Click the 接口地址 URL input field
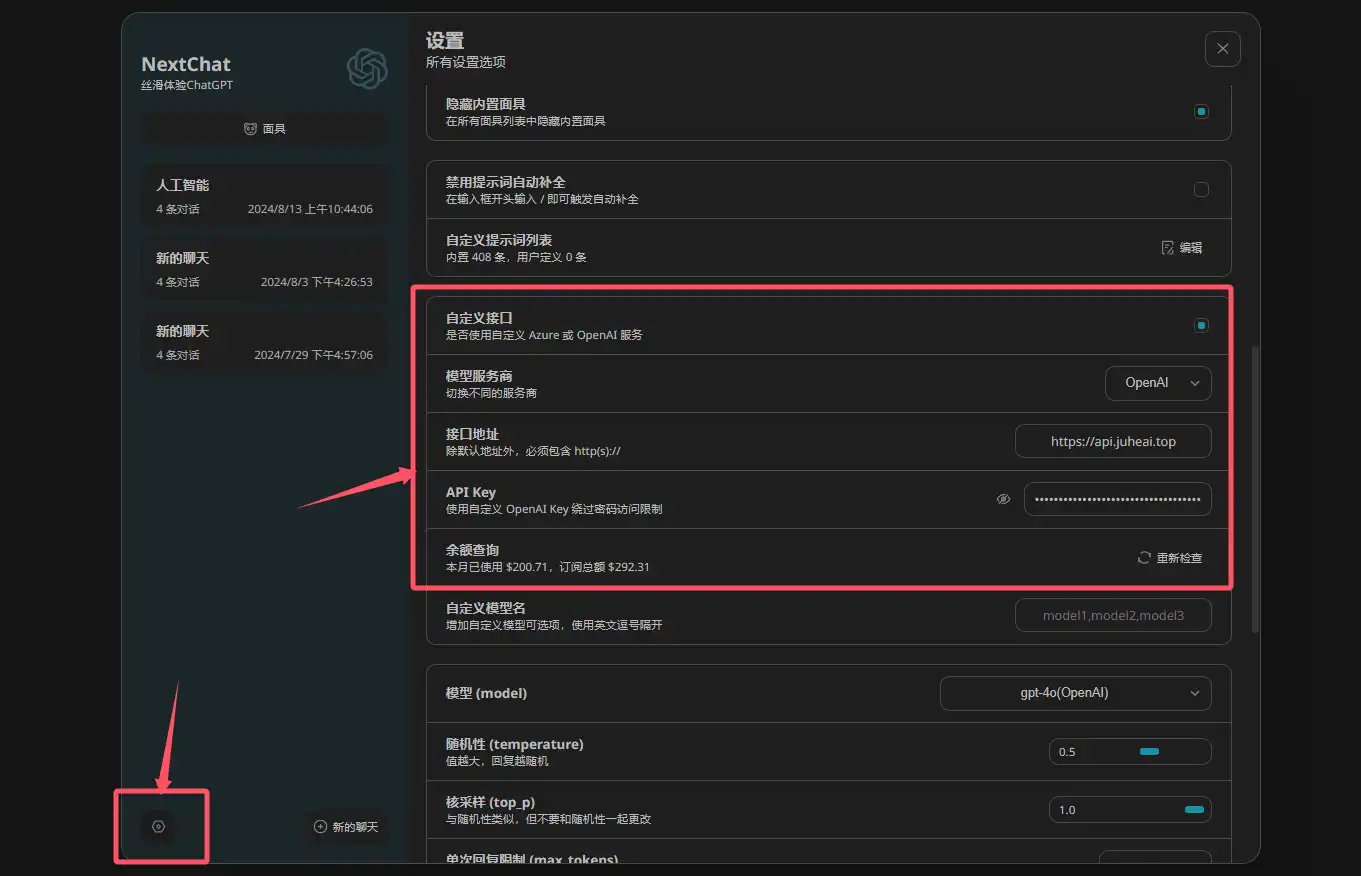The width and height of the screenshot is (1361, 876). pyautogui.click(x=1113, y=440)
